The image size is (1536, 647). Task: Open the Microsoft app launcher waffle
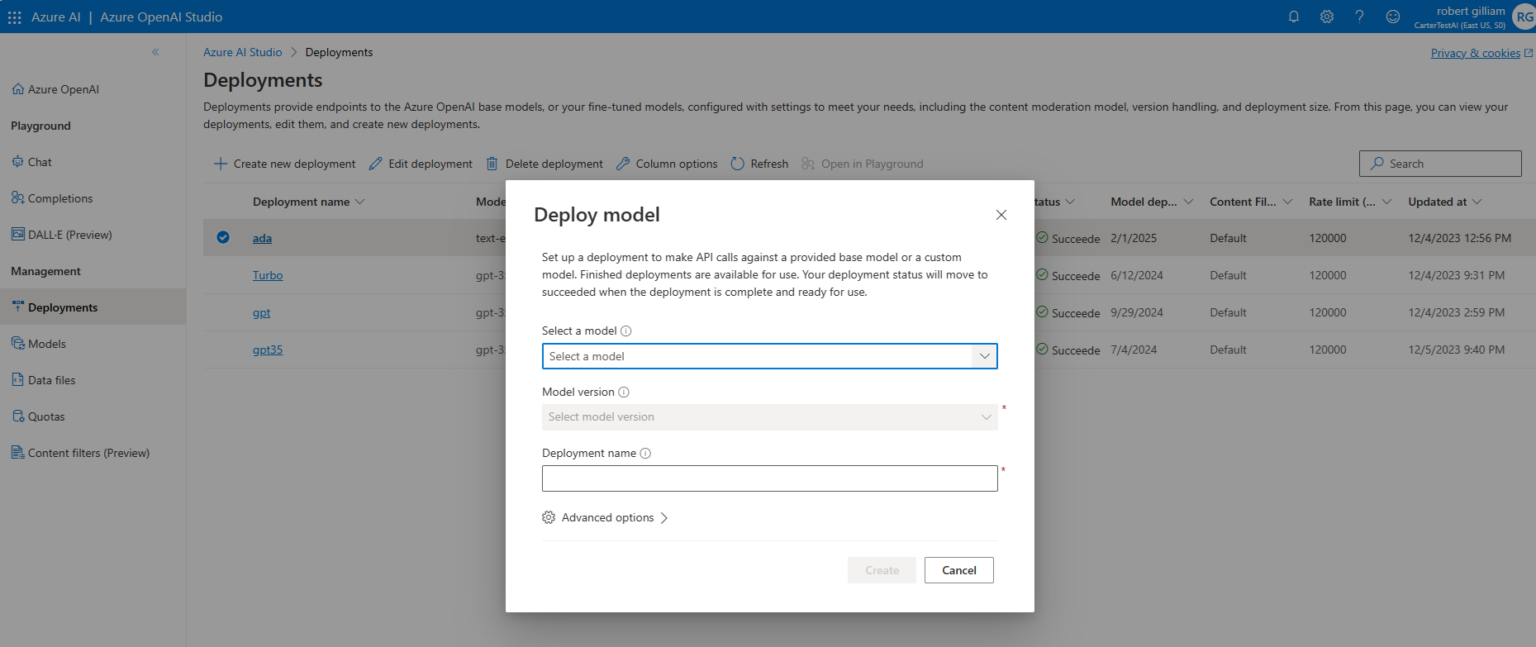point(14,16)
